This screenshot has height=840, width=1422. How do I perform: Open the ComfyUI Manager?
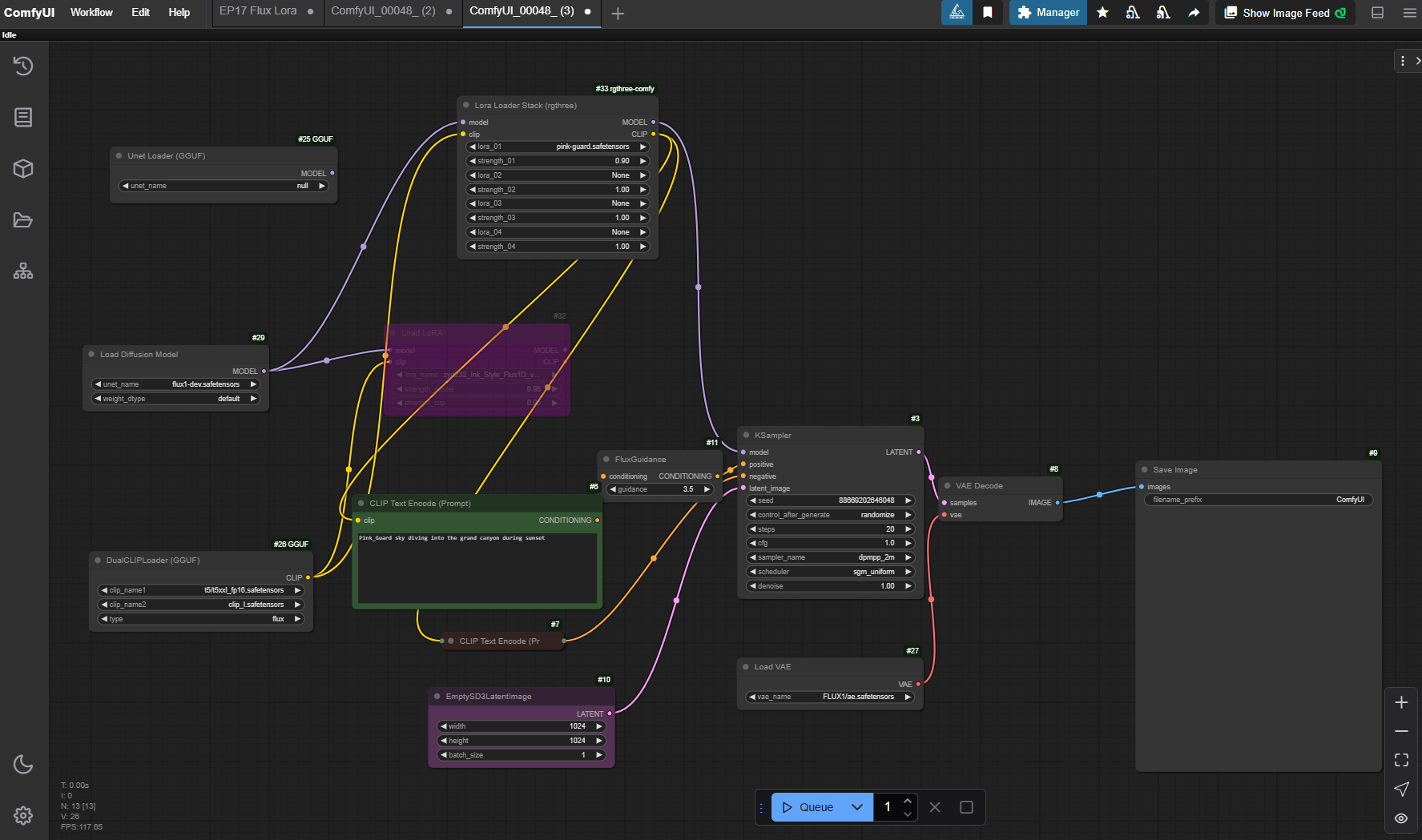point(1047,13)
